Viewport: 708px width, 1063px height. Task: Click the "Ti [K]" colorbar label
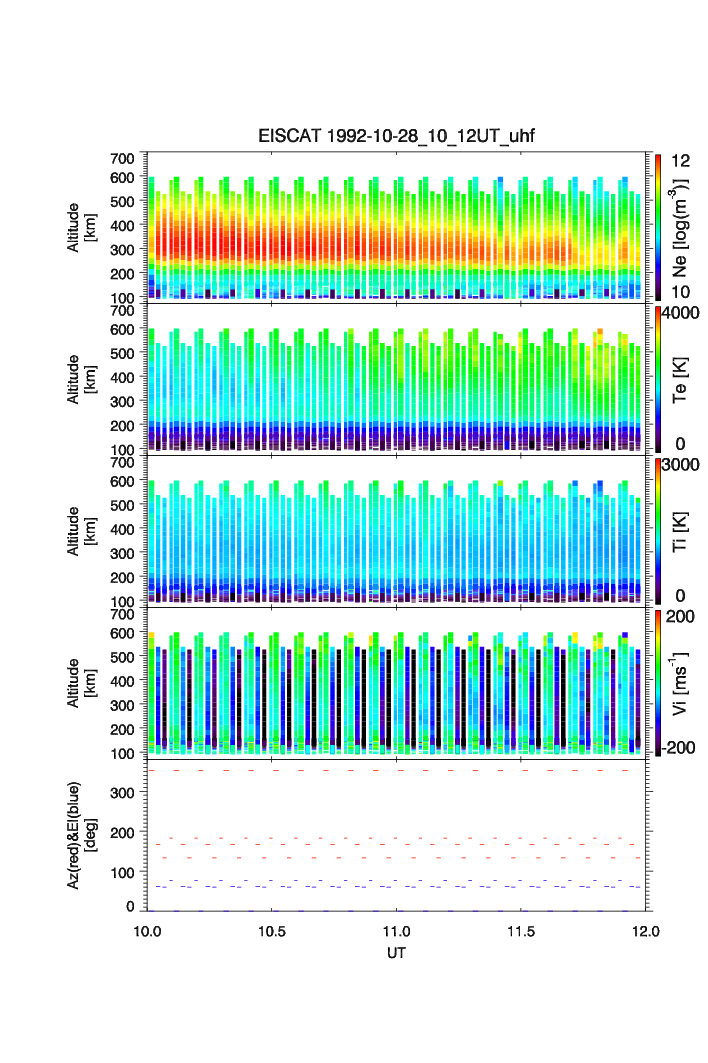679,532
